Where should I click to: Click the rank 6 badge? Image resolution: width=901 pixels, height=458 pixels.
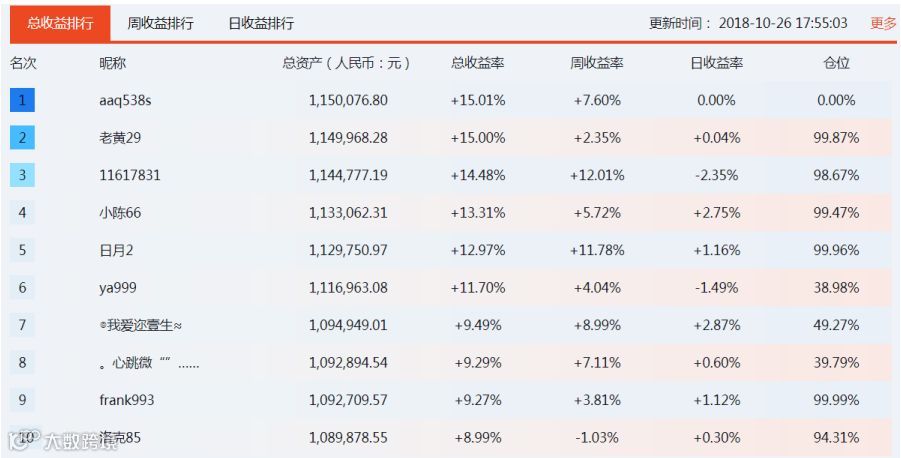[22, 288]
